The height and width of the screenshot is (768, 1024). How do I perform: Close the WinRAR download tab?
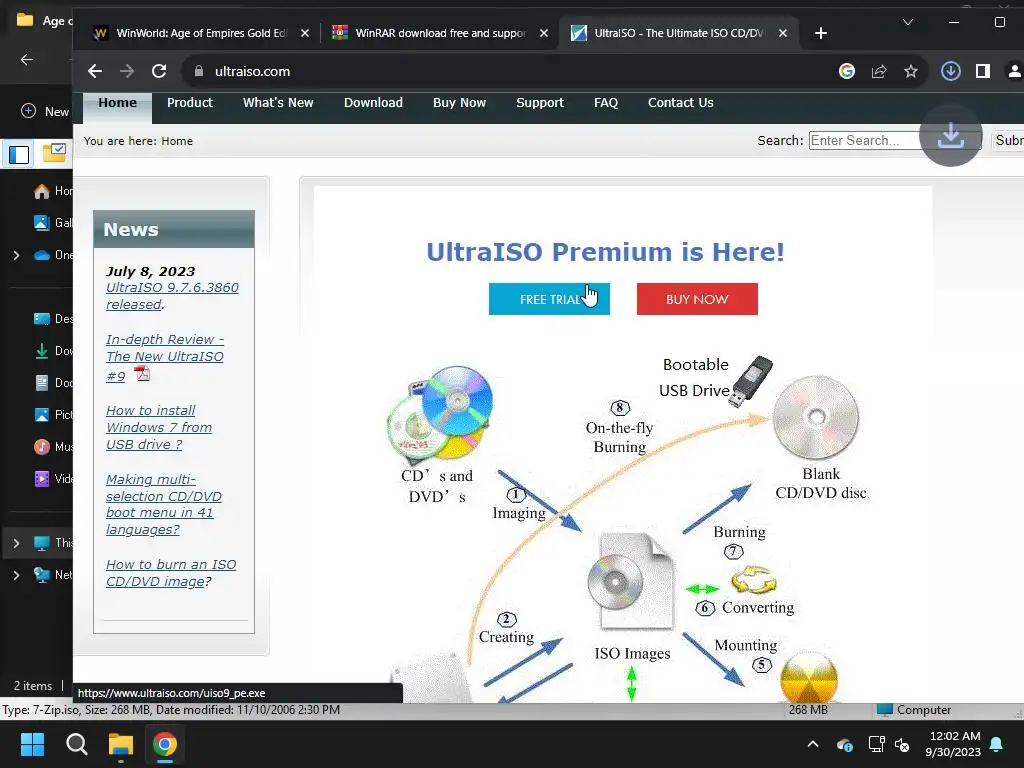click(544, 33)
